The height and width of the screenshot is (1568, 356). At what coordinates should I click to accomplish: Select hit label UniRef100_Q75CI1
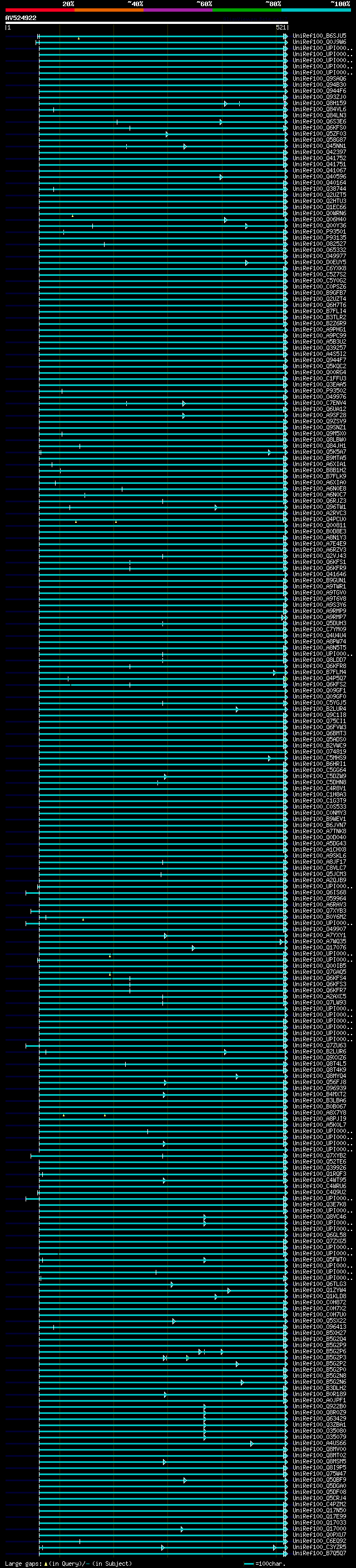tap(319, 721)
